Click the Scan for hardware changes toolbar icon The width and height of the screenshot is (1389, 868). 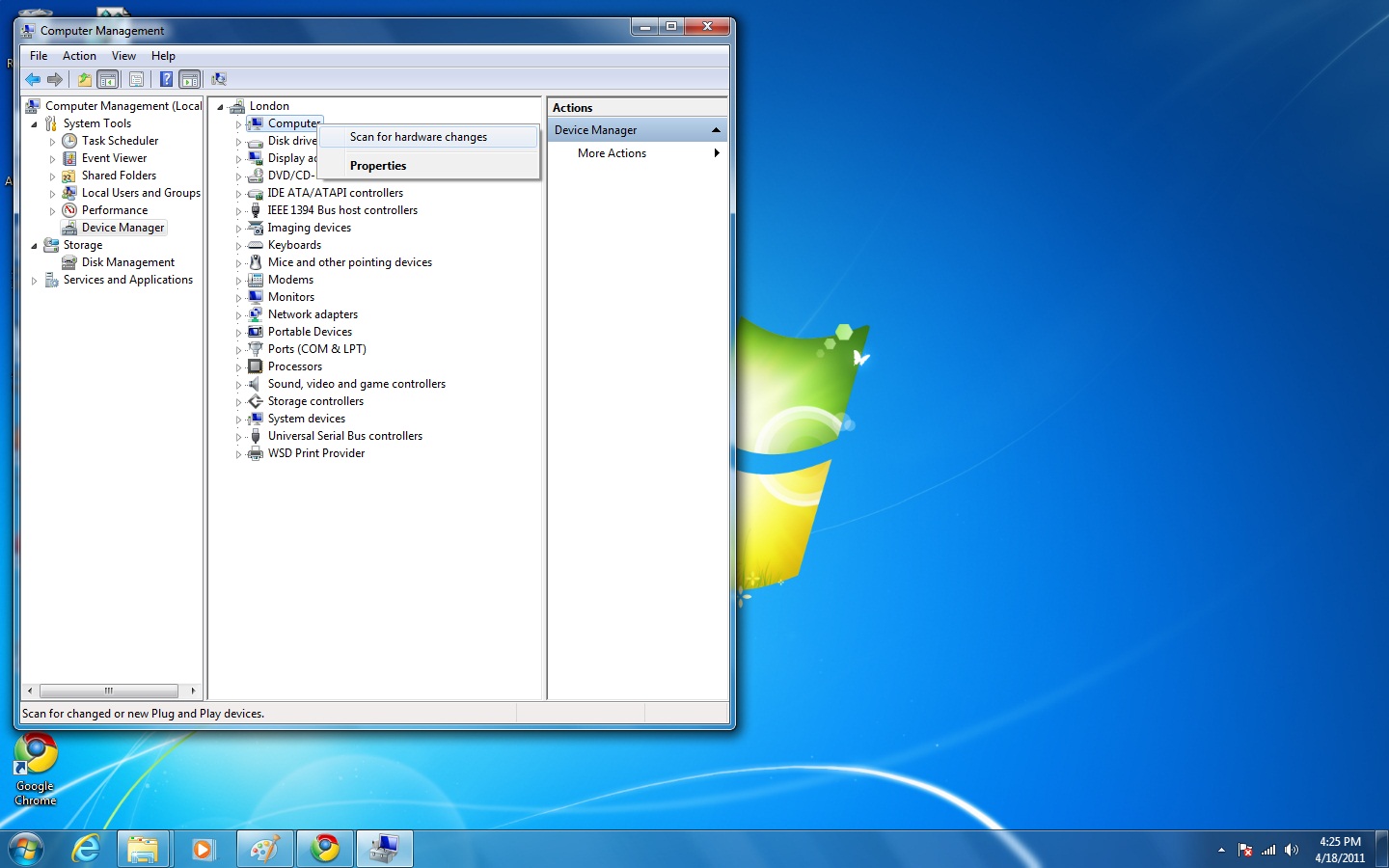[219, 79]
